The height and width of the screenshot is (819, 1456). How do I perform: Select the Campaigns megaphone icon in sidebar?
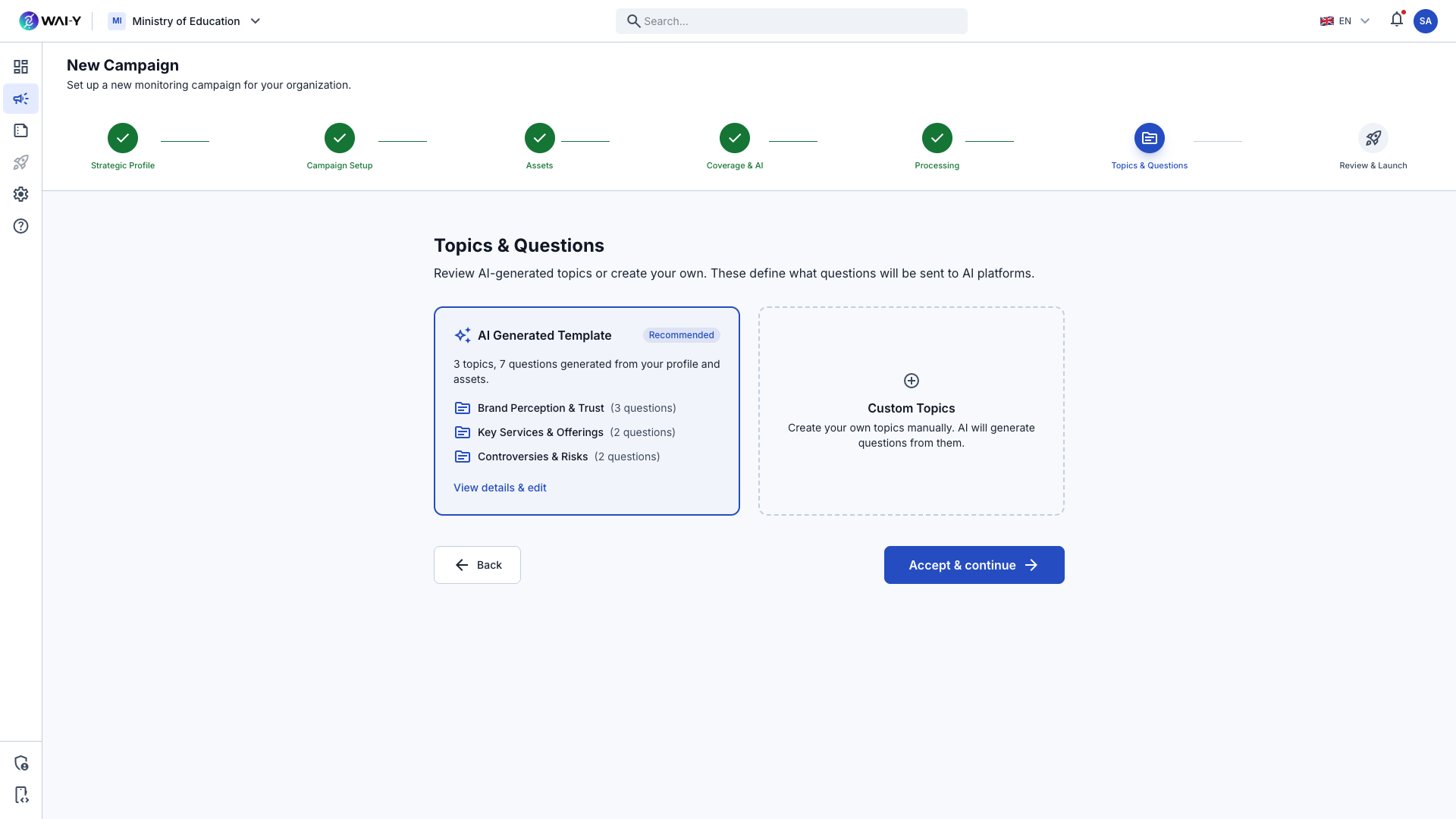tap(20, 99)
